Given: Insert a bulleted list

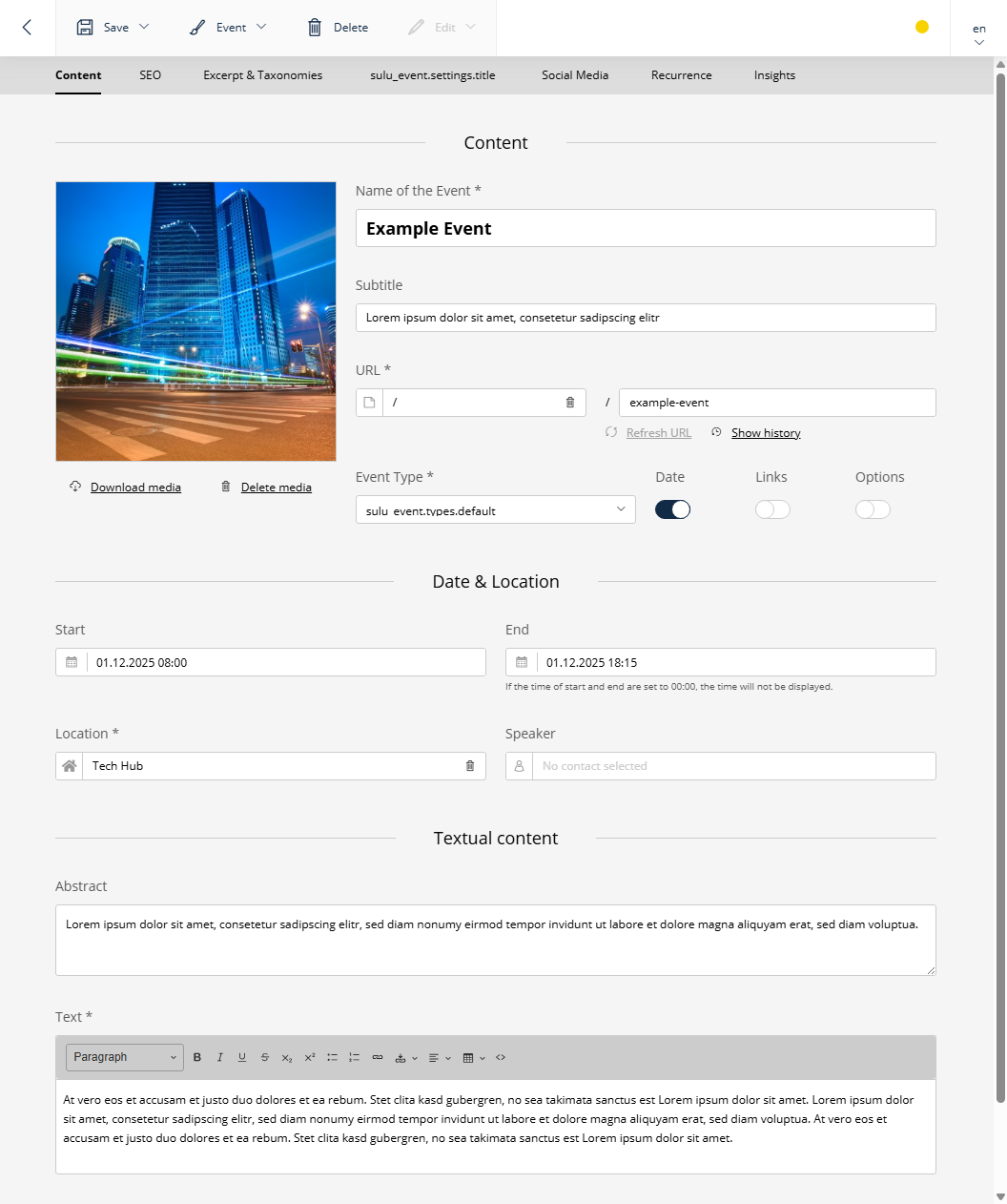Looking at the screenshot, I should click(x=333, y=1057).
